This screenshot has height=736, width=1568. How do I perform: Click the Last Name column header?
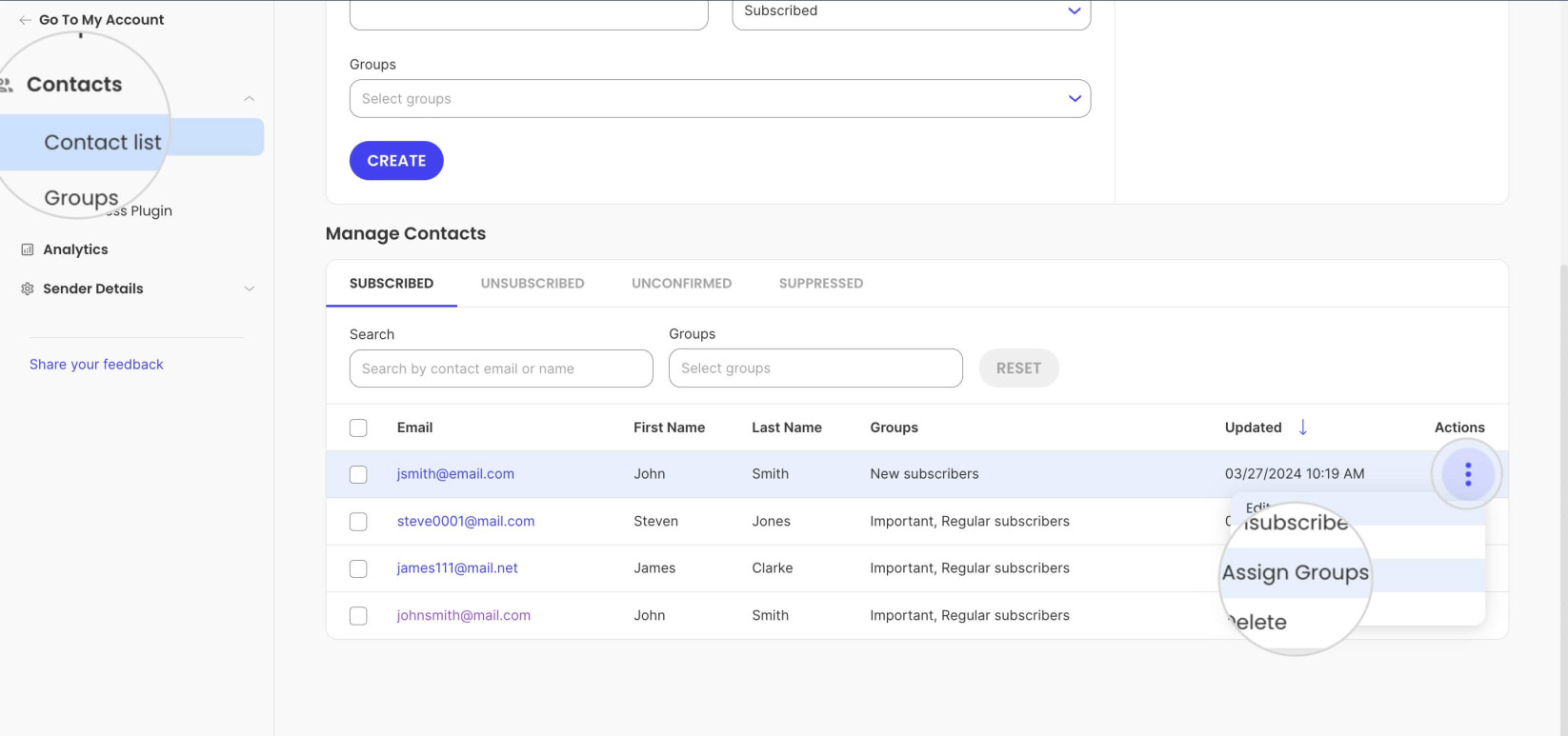coord(787,428)
